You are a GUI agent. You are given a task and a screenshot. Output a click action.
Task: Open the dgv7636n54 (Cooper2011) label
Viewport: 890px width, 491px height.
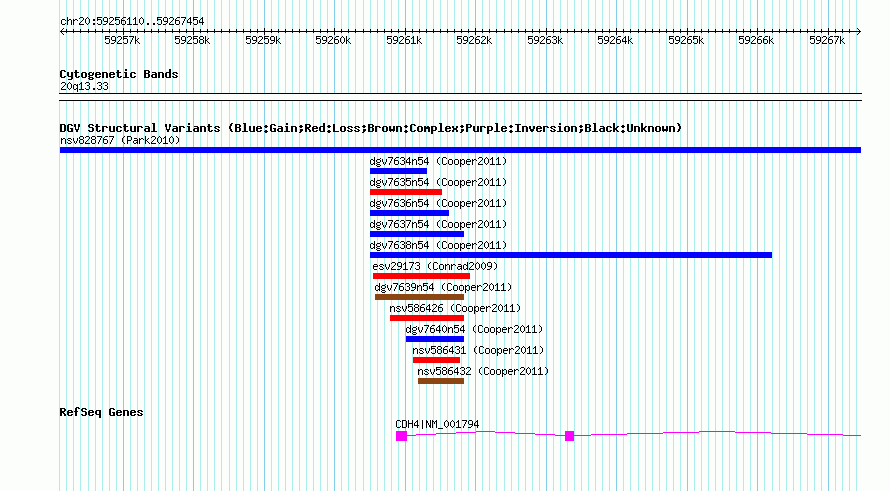click(438, 203)
